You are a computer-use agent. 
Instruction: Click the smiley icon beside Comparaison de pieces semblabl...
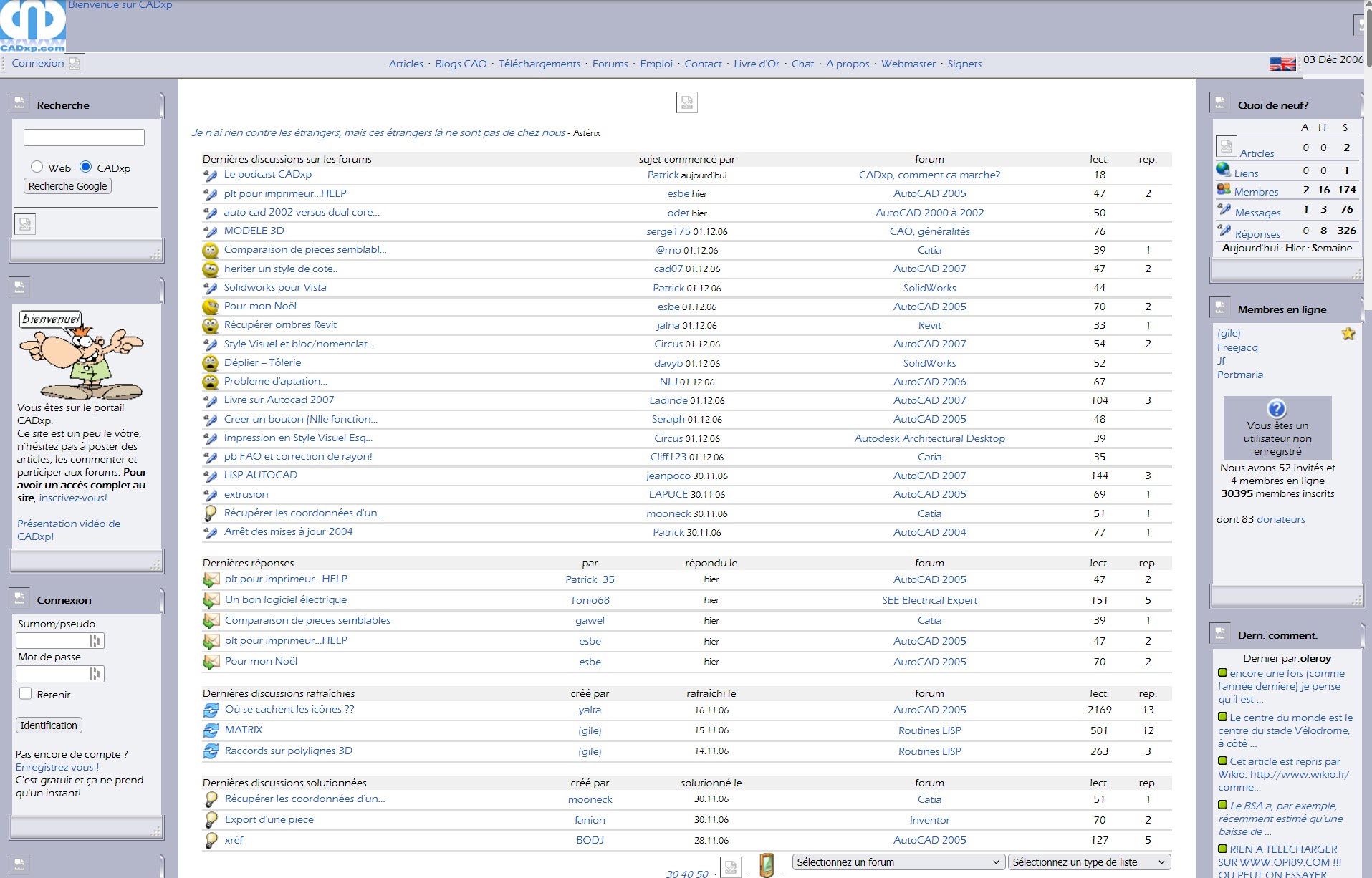tap(210, 251)
